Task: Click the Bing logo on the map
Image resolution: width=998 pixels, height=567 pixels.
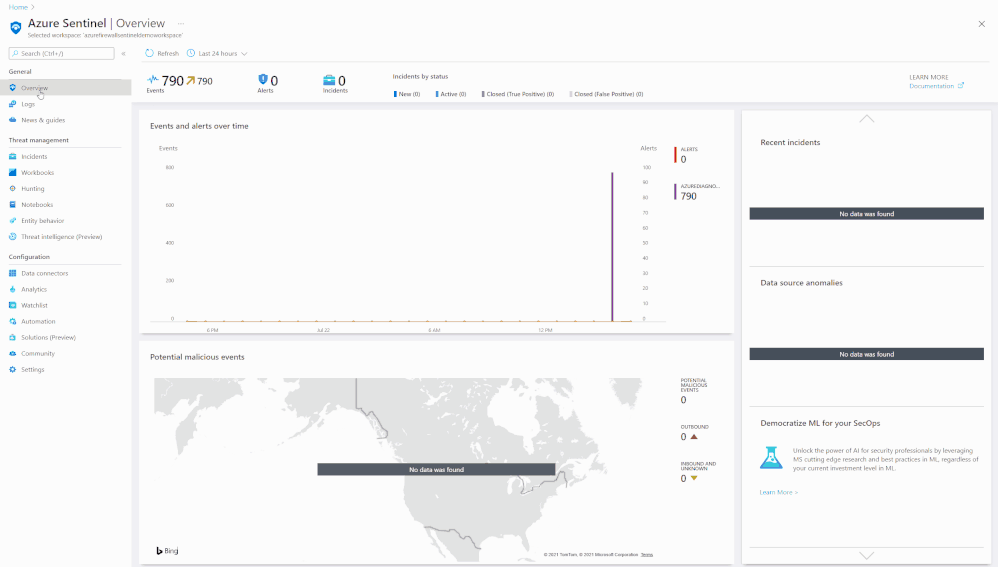Action: 167,550
